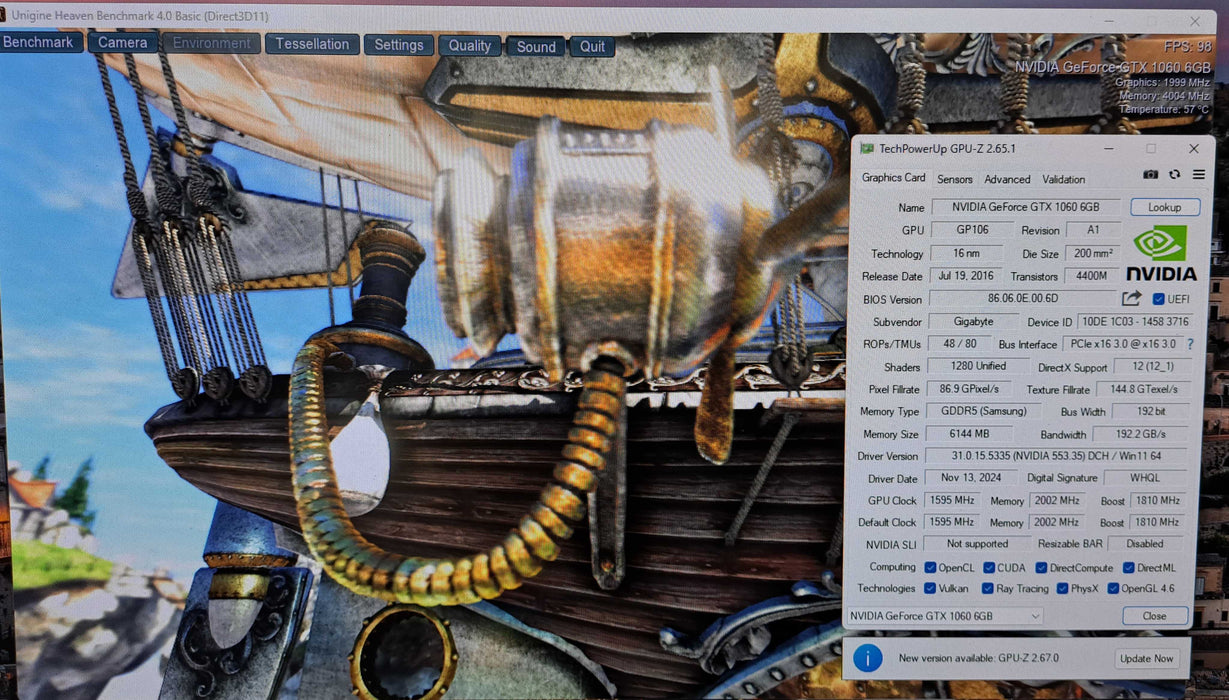Click the Bandwidth 192.2 GB/s field
The height and width of the screenshot is (700, 1229).
point(1140,434)
